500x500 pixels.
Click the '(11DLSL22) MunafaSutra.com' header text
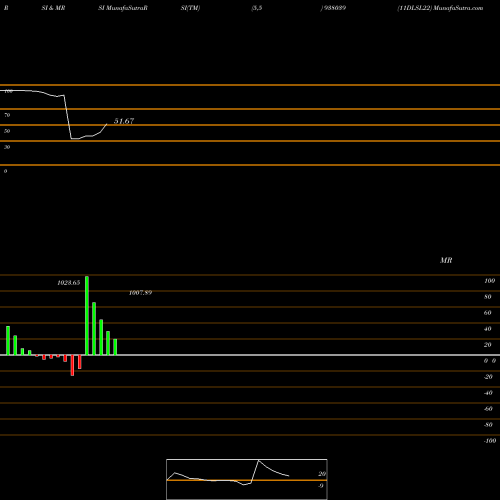tap(440, 8)
